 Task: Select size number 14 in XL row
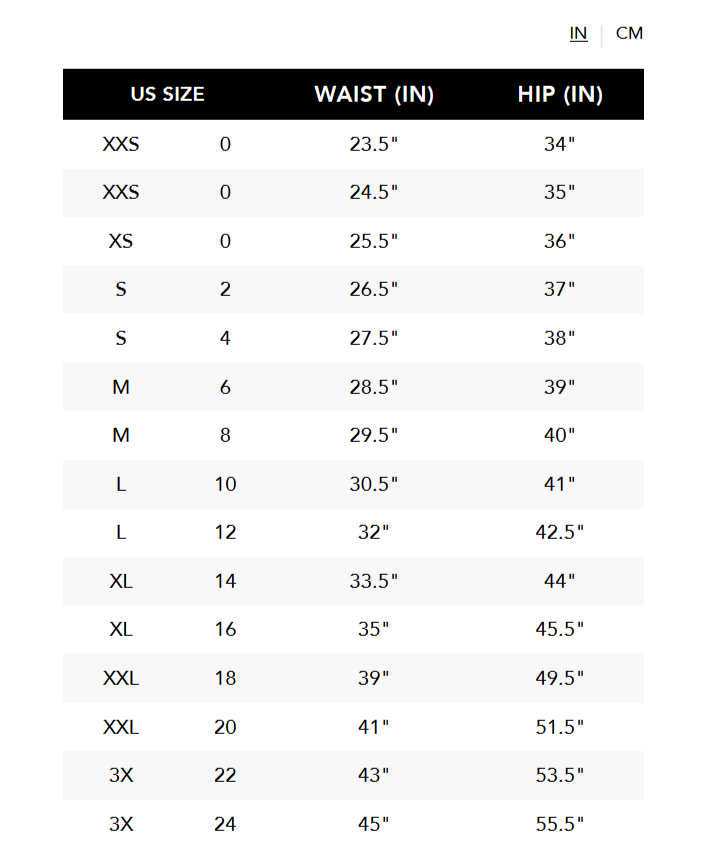point(225,581)
